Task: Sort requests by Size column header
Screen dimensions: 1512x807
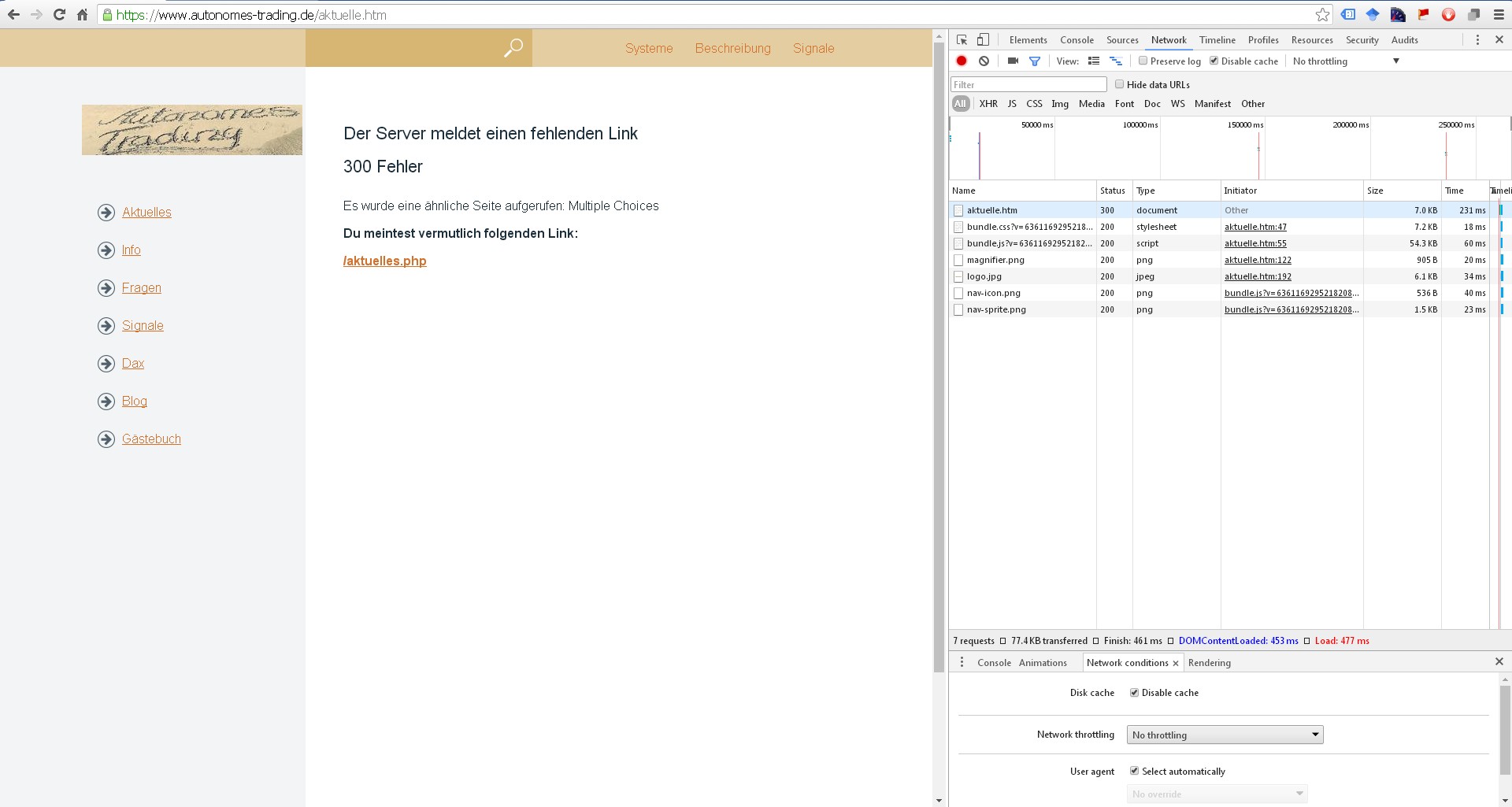Action: click(1402, 191)
